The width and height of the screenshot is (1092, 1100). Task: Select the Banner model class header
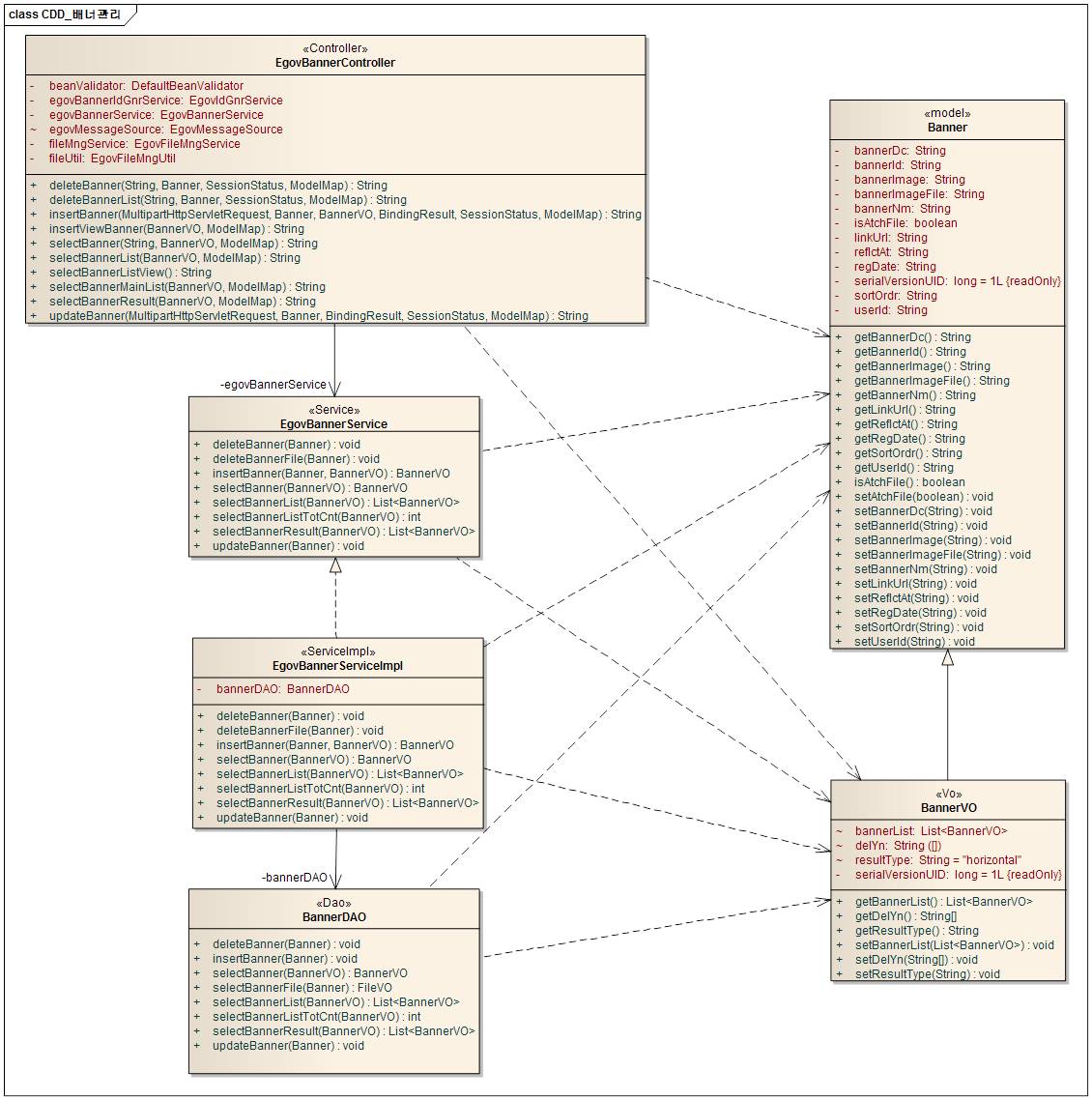947,127
